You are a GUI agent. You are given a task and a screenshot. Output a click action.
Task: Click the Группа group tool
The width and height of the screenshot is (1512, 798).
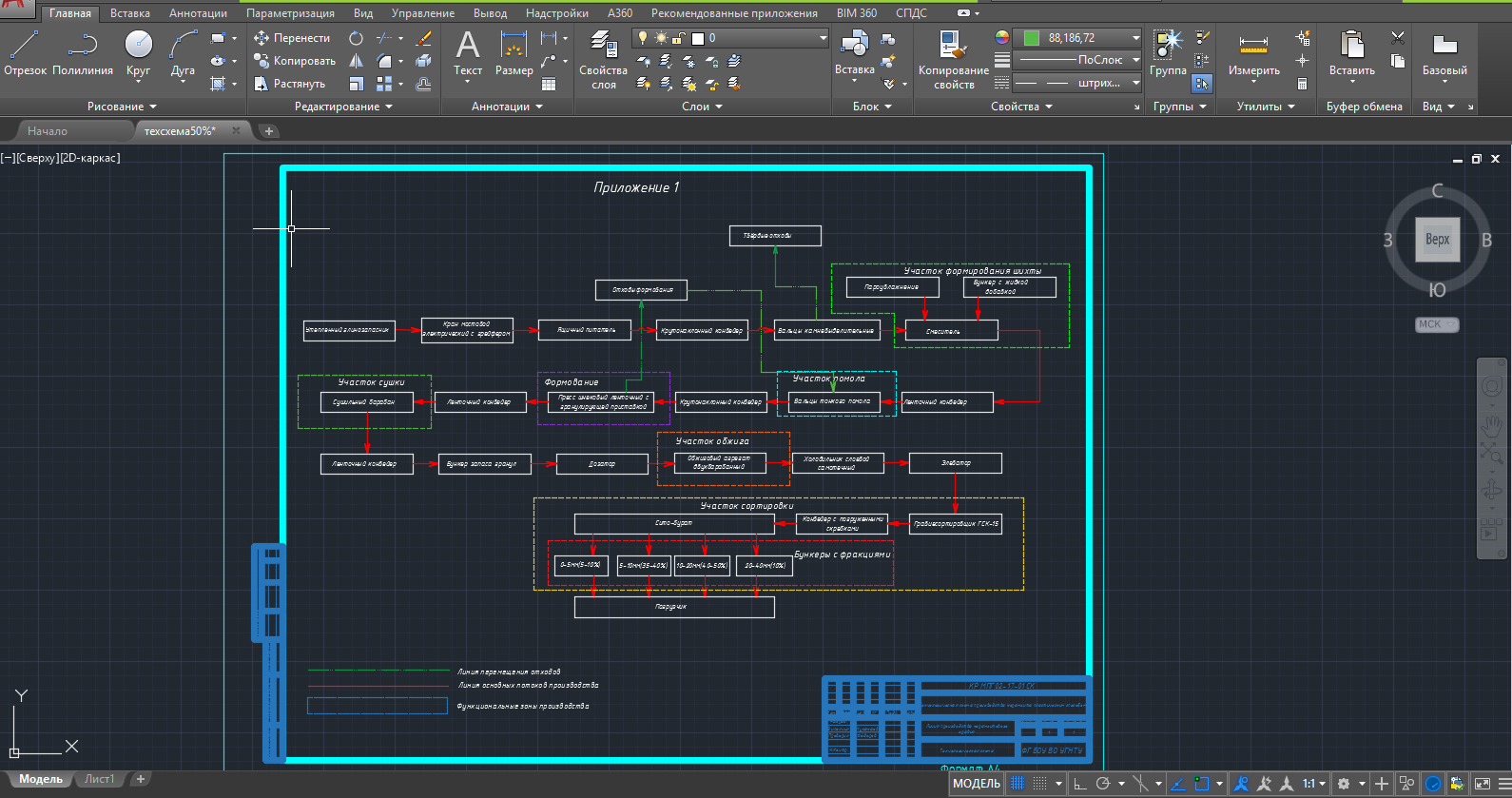[1168, 53]
